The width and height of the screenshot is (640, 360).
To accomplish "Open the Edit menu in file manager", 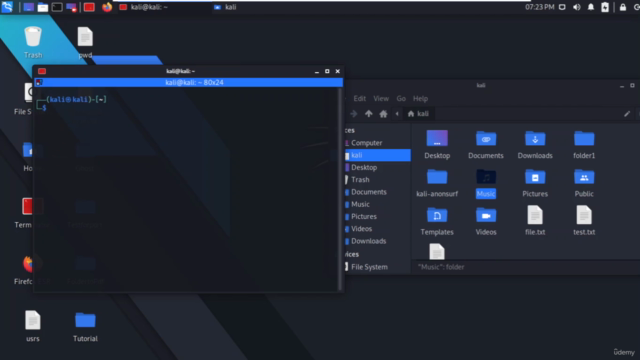I will click(x=359, y=98).
